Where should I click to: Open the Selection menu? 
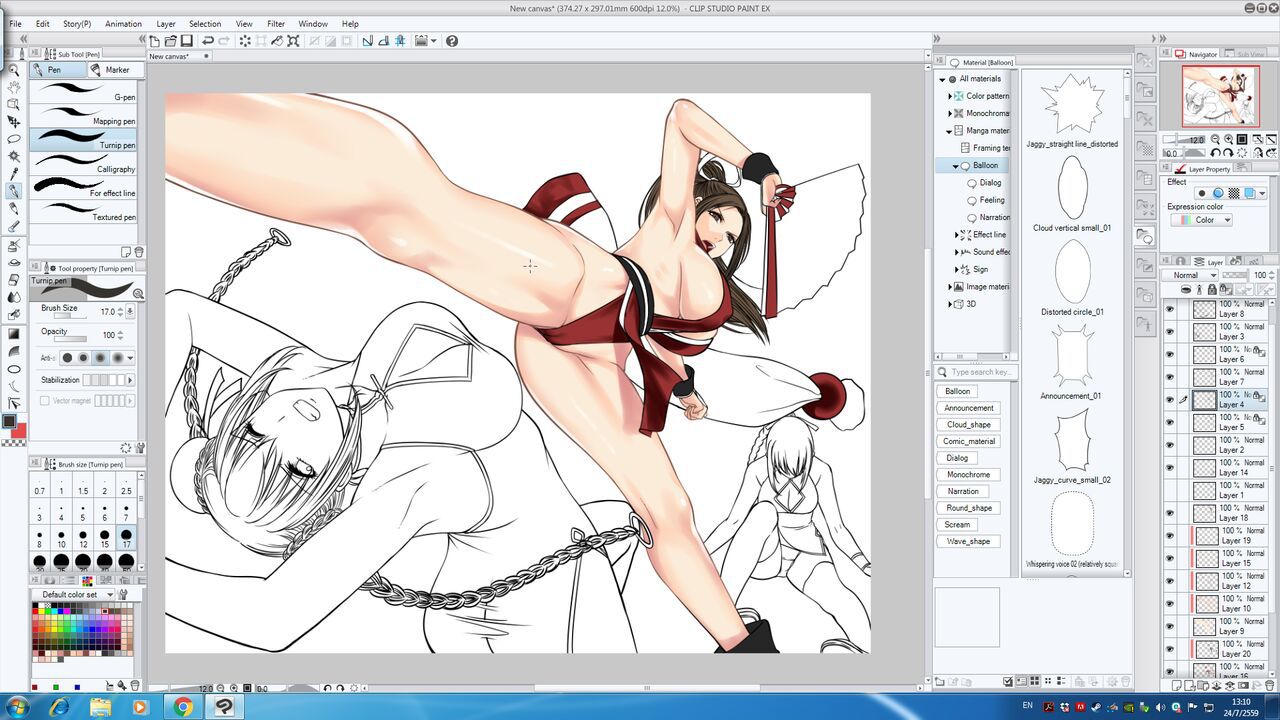[x=205, y=24]
